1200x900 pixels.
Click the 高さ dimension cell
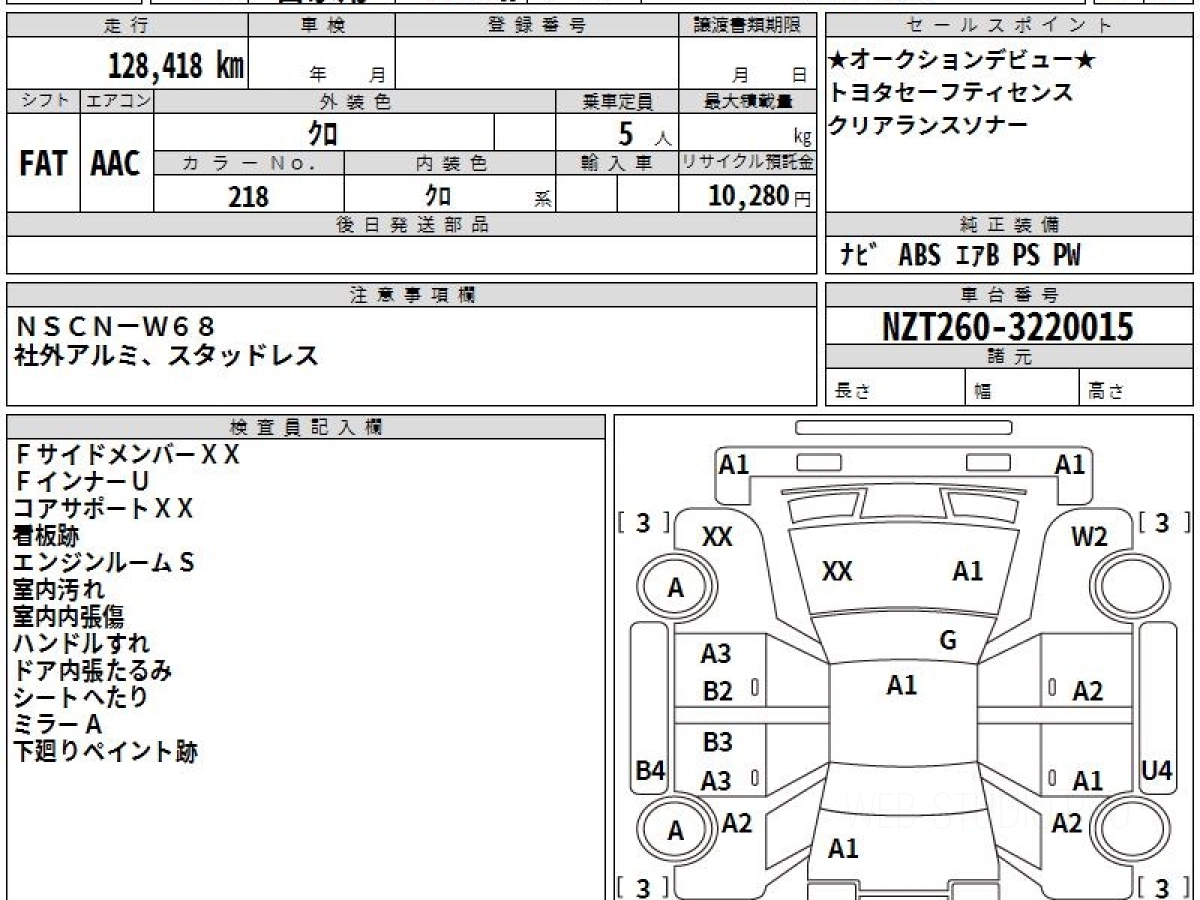point(1137,388)
